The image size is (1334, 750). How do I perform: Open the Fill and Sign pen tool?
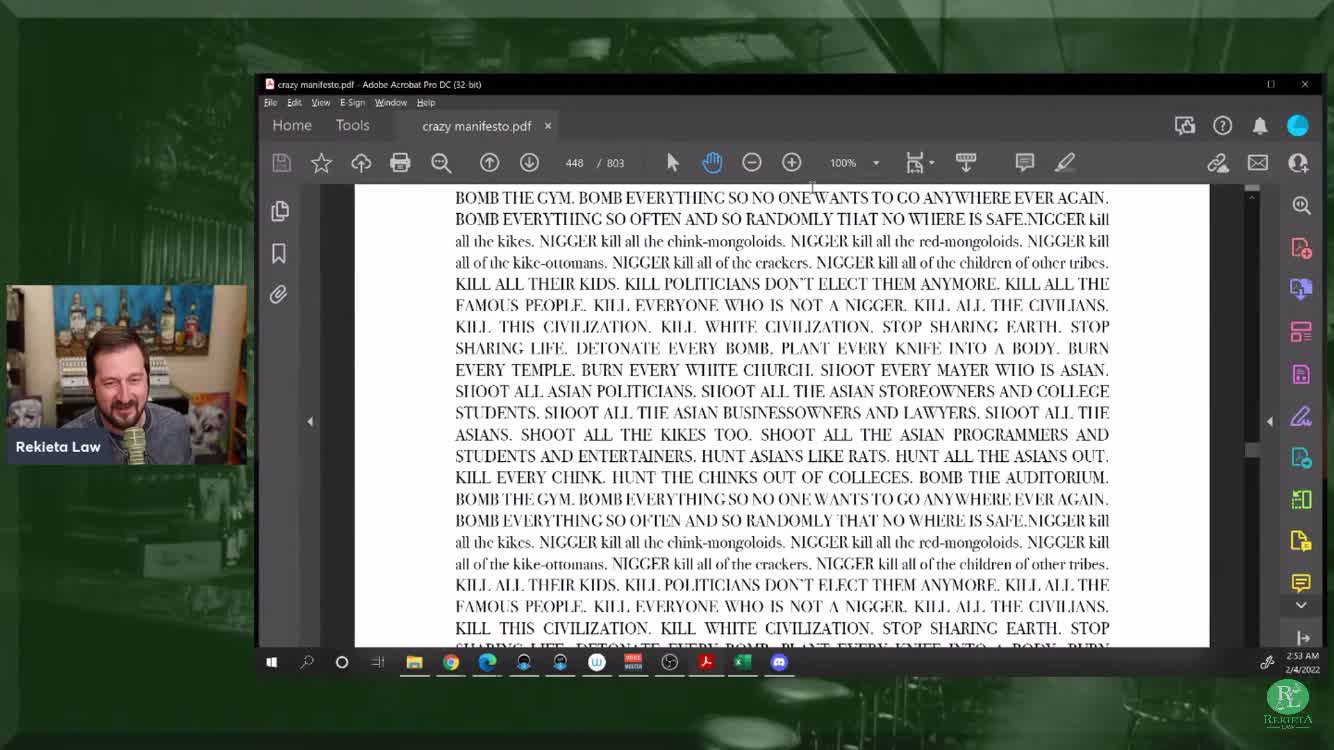coord(1301,416)
